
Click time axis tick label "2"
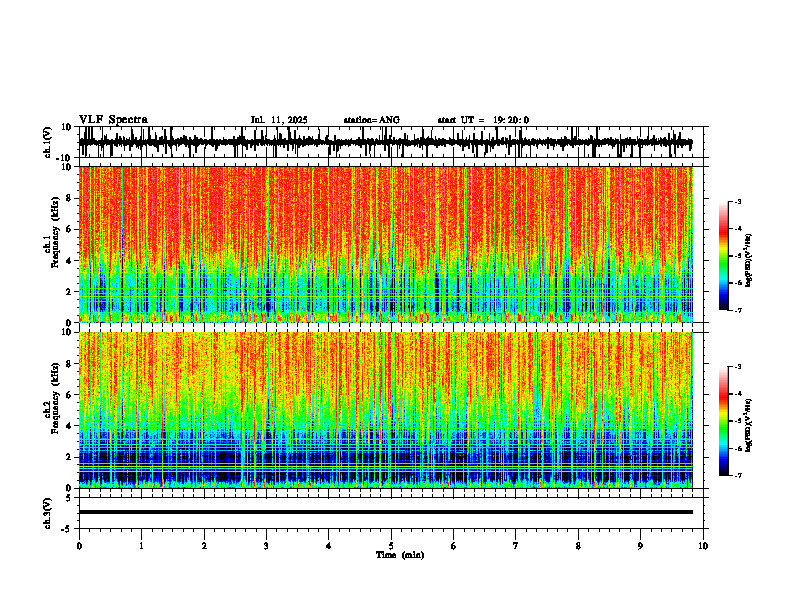204,546
